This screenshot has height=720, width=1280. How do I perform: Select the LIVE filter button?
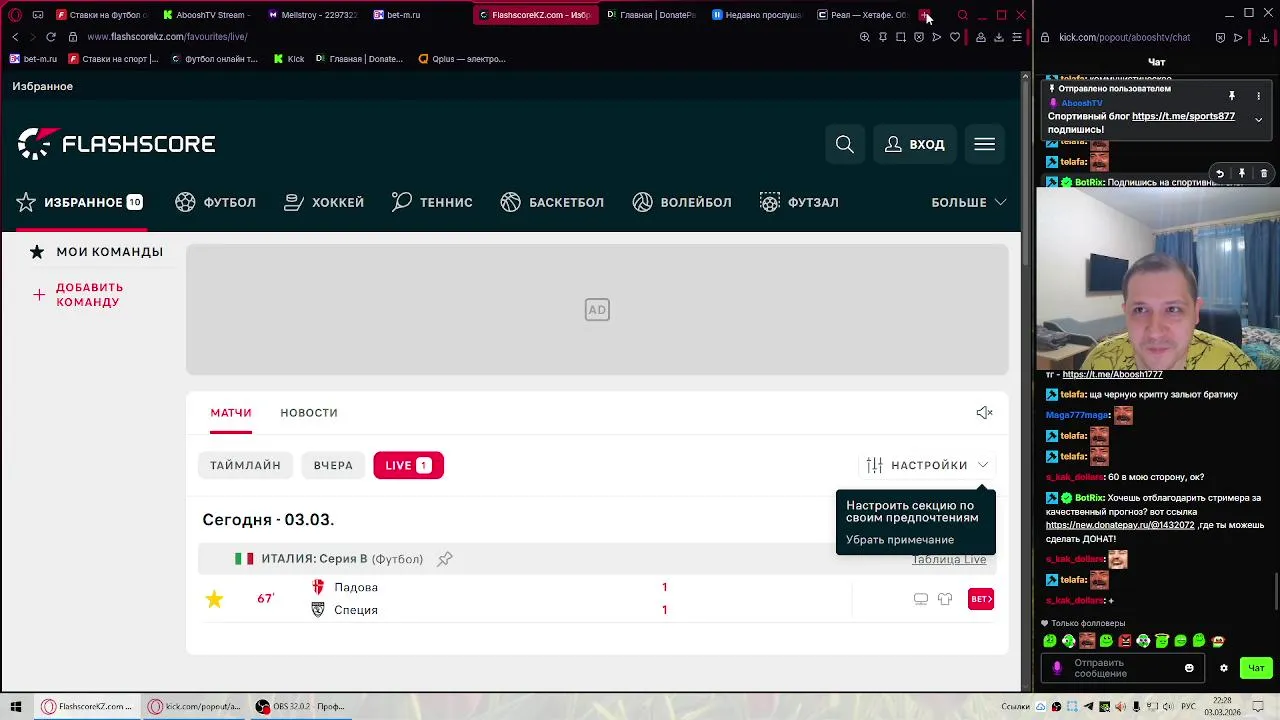click(x=408, y=465)
